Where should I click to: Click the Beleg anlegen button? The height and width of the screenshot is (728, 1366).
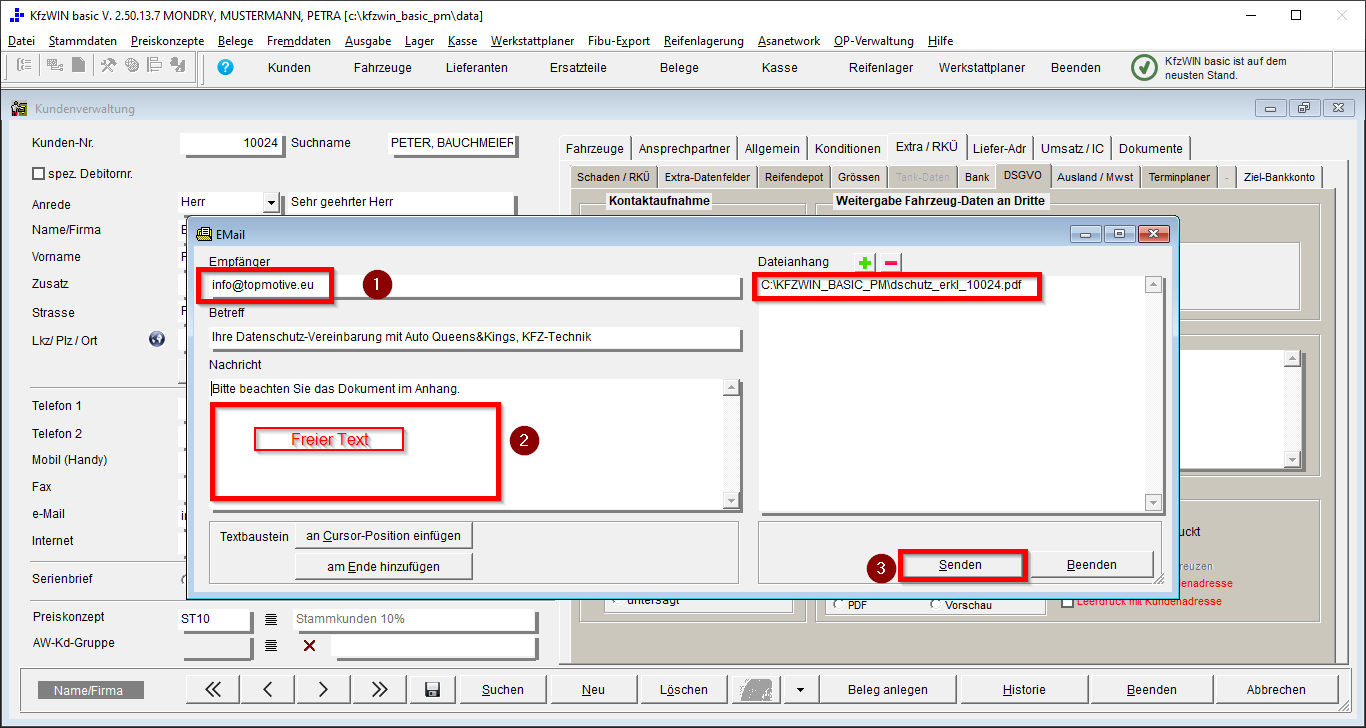(x=888, y=689)
